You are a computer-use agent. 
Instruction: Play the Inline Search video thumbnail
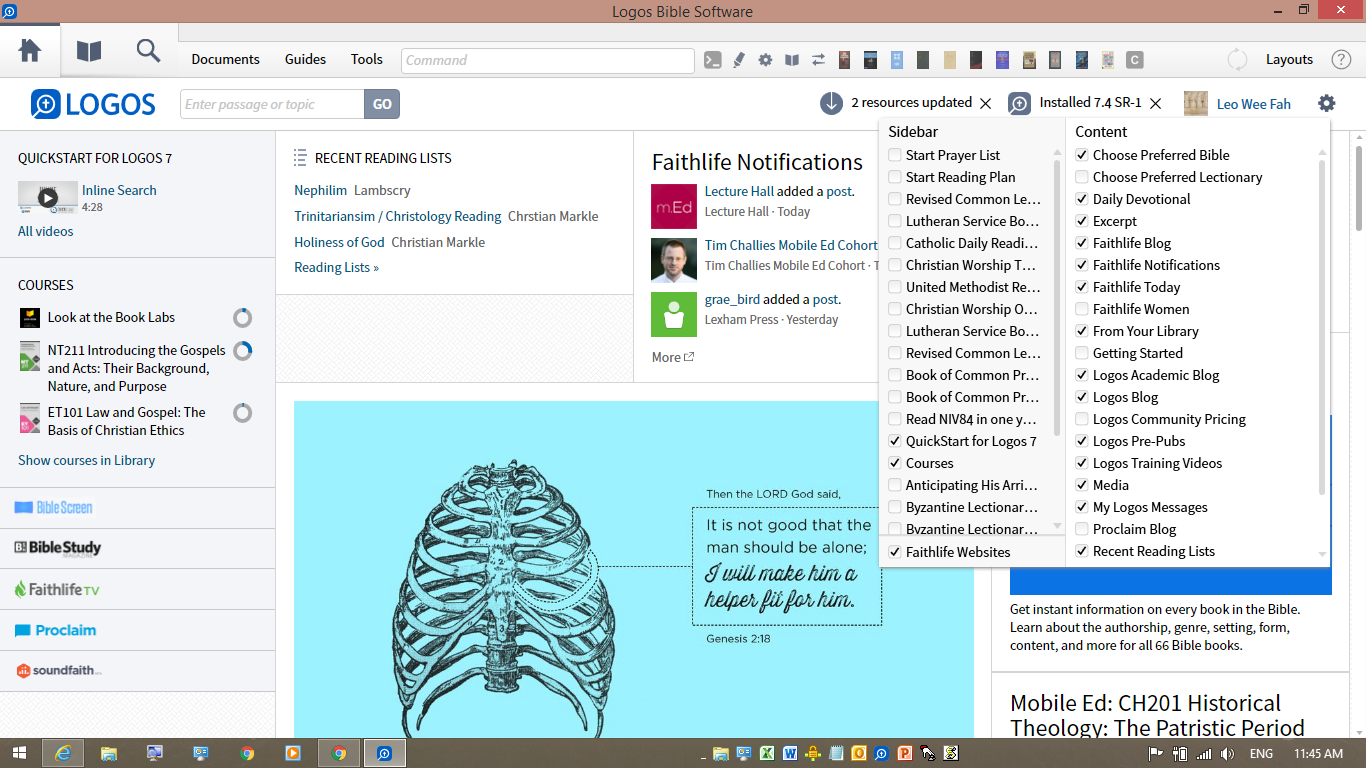(47, 198)
